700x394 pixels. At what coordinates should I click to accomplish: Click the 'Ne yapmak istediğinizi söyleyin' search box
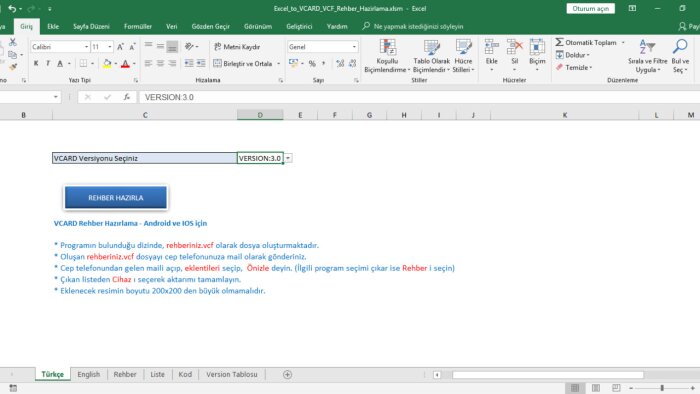[413, 27]
